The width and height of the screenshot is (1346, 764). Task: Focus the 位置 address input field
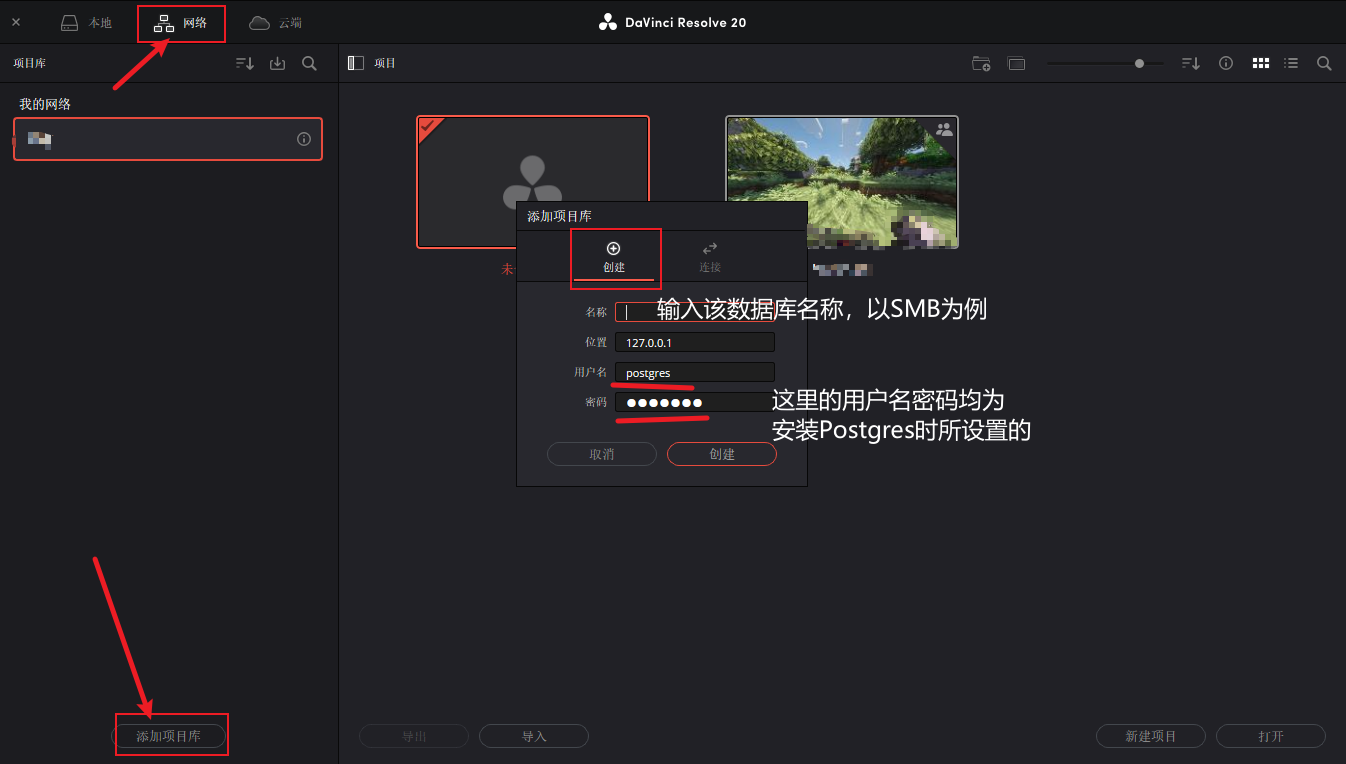click(x=695, y=342)
